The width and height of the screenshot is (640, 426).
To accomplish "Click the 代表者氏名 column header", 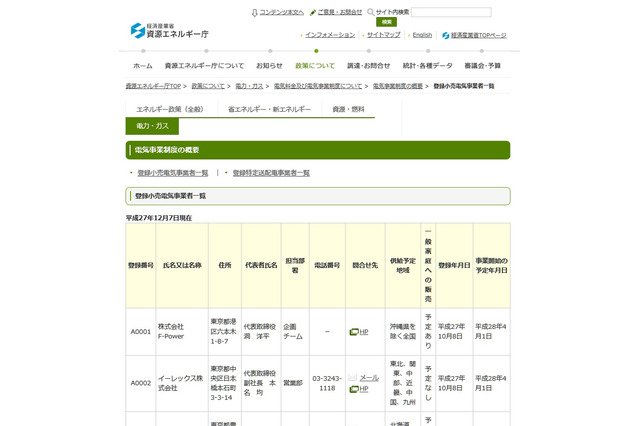I will tap(261, 265).
